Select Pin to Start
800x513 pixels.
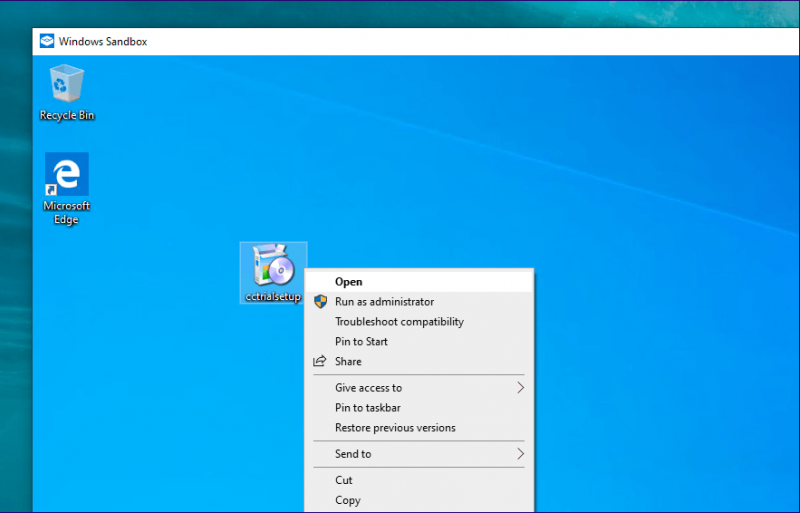point(419,341)
